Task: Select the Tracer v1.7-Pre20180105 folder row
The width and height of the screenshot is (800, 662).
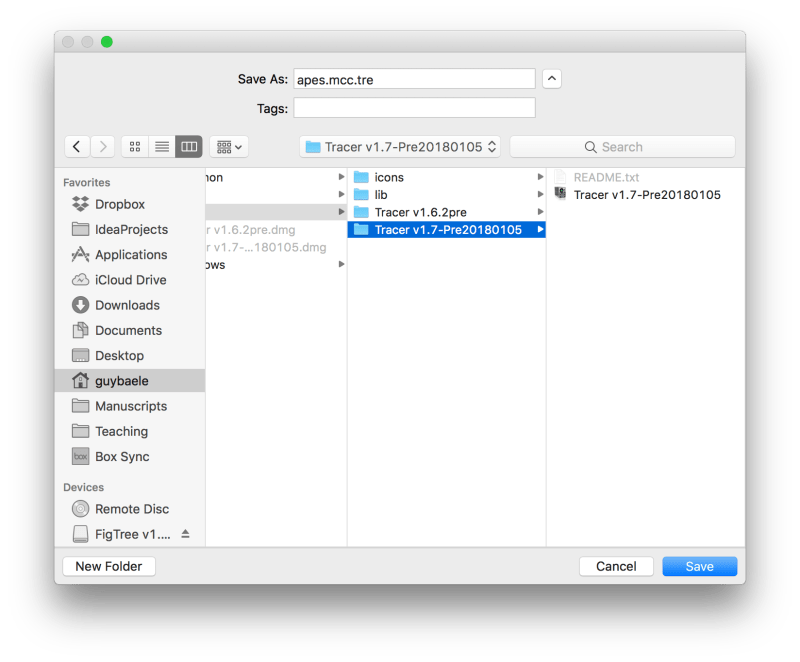Action: 446,230
